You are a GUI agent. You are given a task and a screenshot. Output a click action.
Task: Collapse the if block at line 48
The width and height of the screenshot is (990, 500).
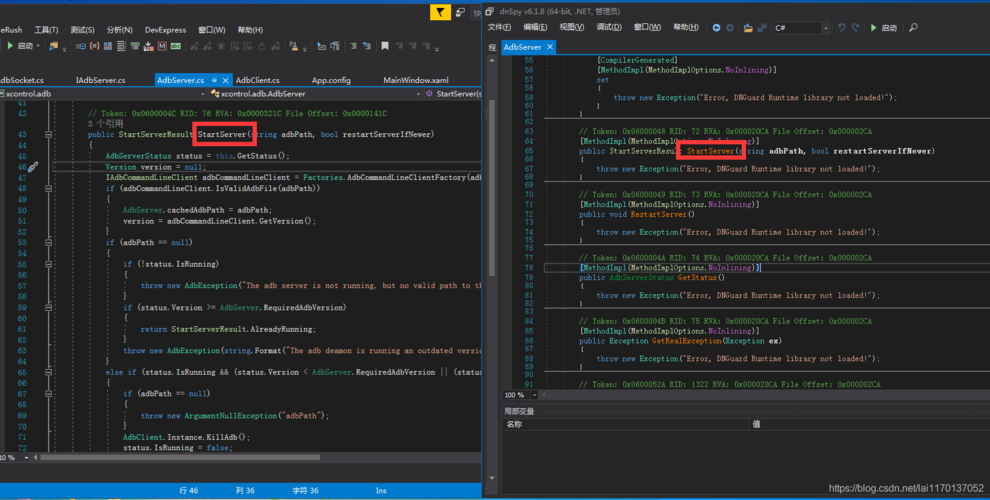pyautogui.click(x=49, y=188)
